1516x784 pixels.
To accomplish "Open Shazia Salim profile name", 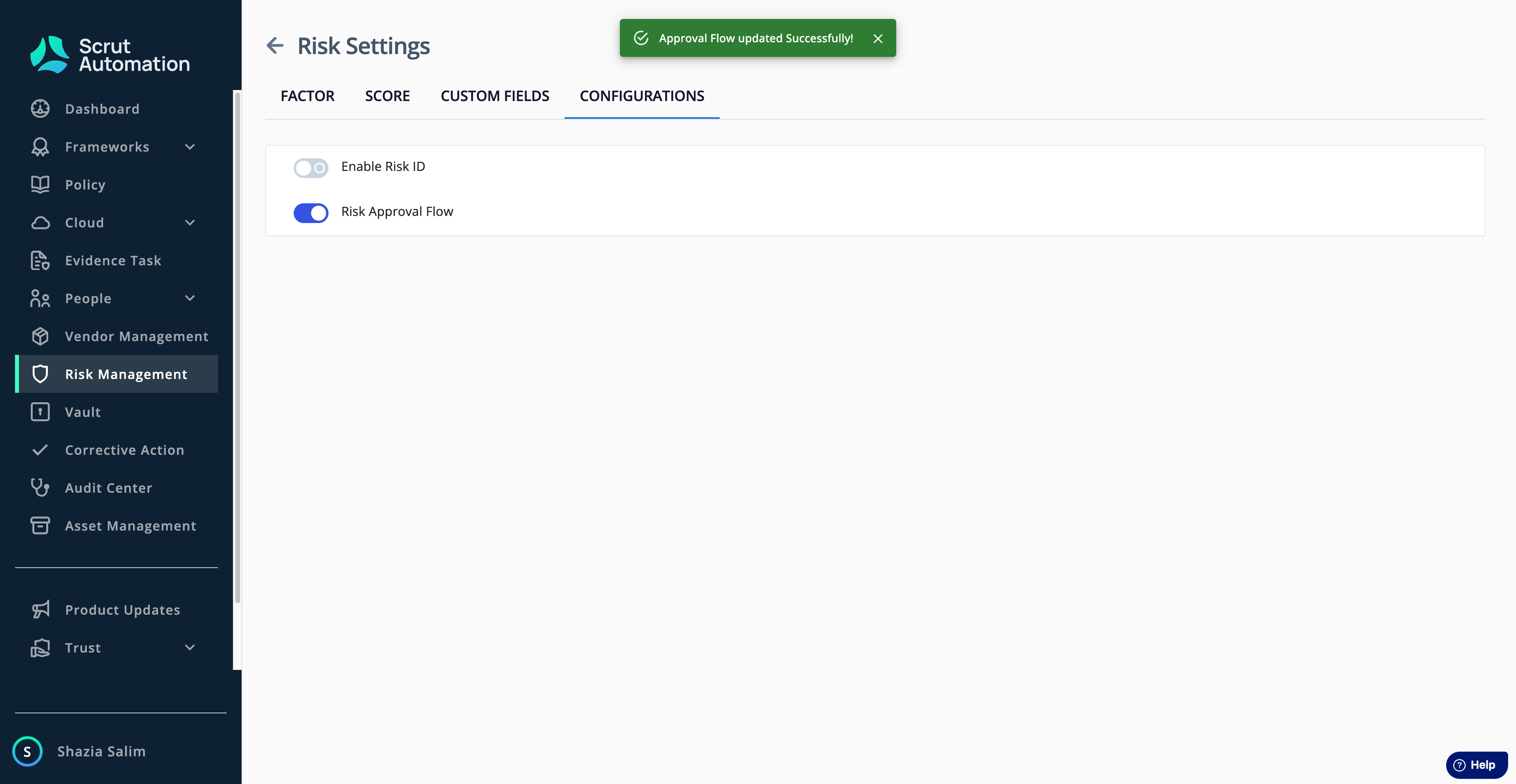I will (101, 752).
